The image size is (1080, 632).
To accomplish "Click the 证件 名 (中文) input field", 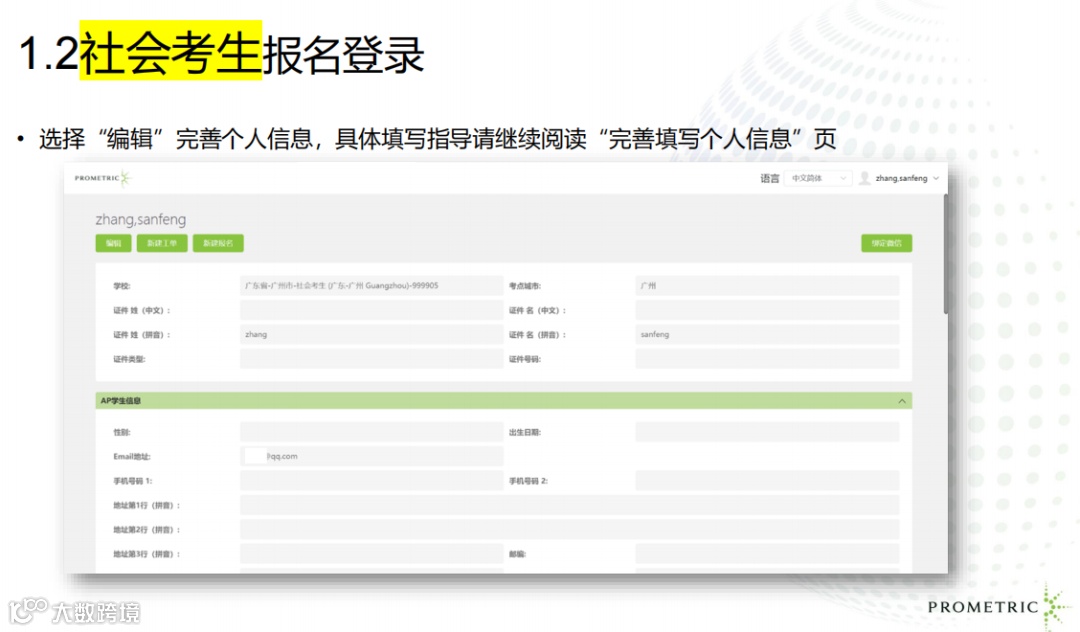I will (767, 310).
